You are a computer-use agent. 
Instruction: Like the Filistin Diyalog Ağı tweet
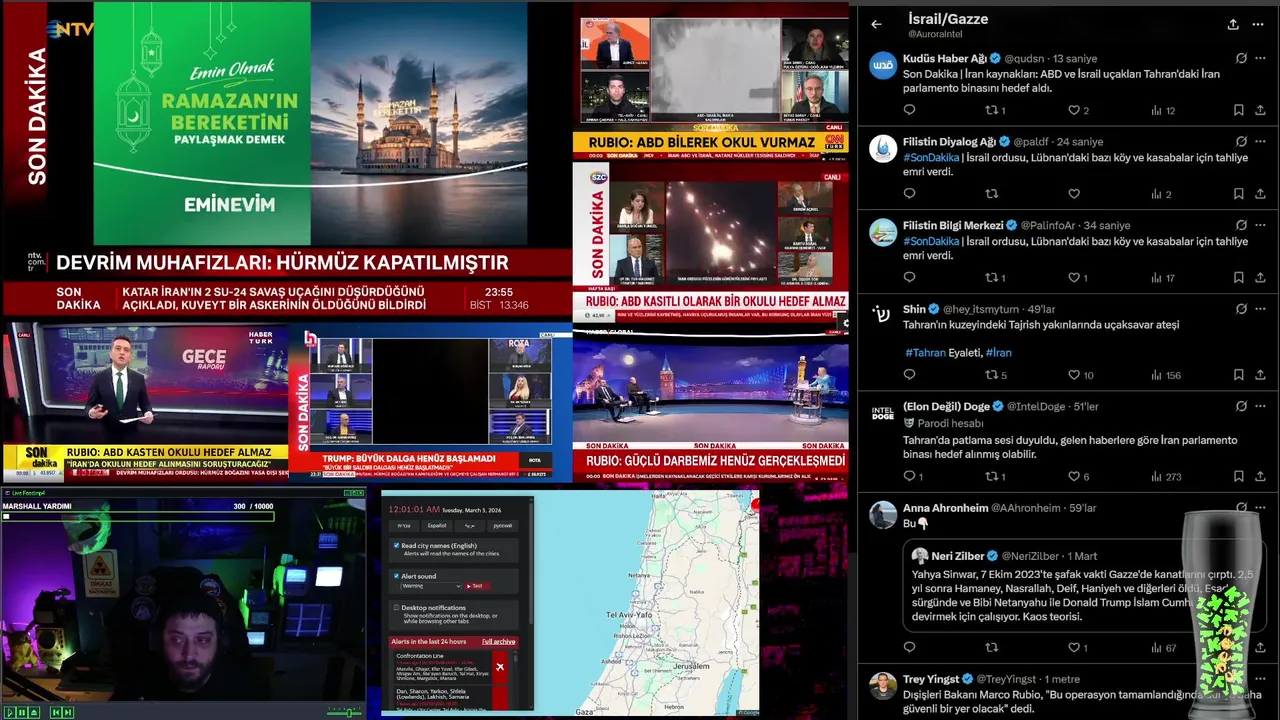point(1074,194)
